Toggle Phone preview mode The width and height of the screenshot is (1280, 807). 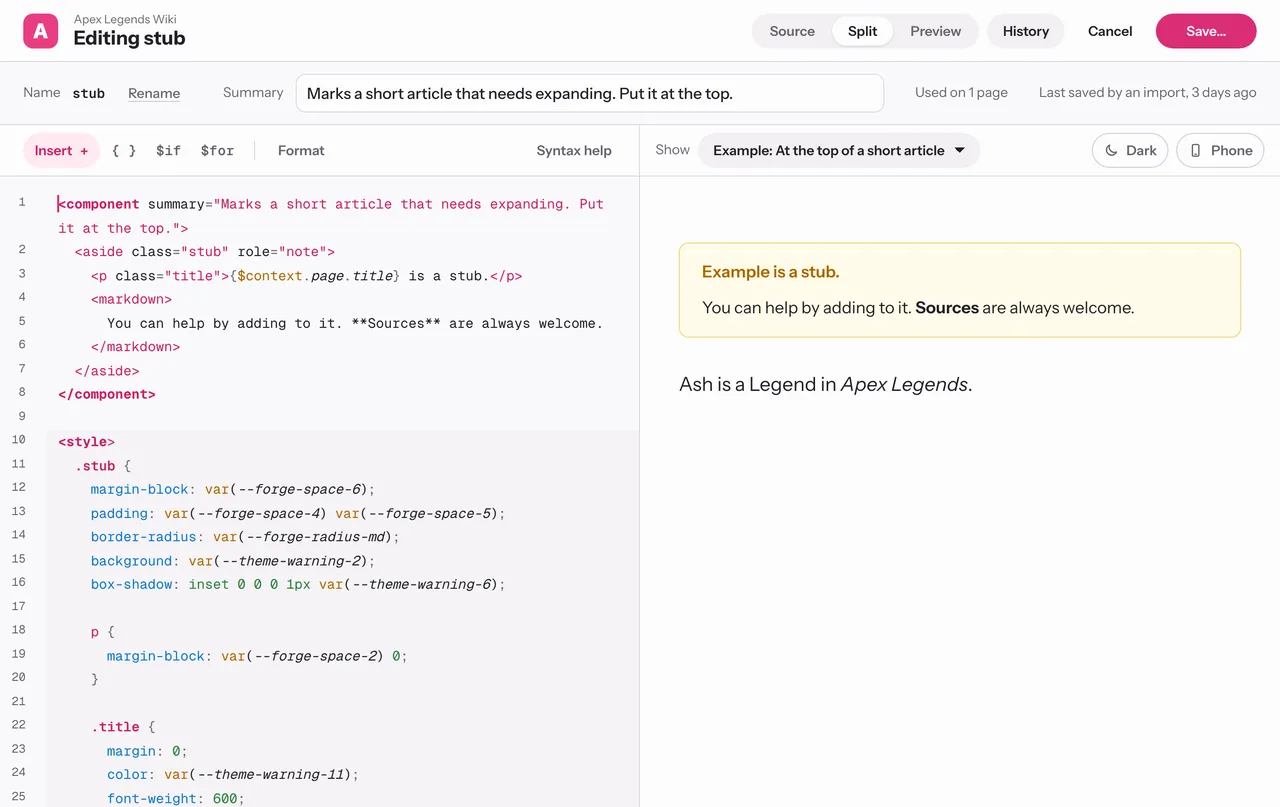coord(1220,151)
